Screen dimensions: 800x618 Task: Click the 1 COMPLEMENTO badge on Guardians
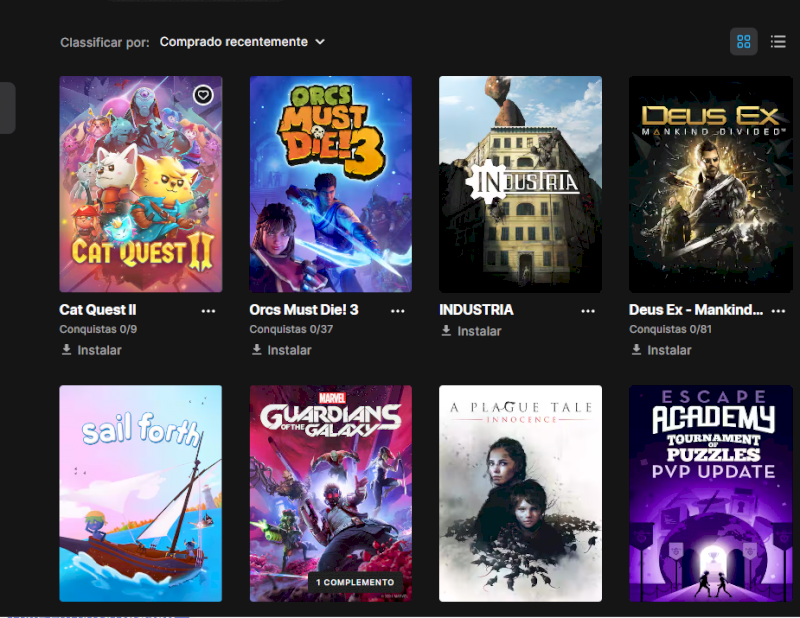click(x=355, y=582)
